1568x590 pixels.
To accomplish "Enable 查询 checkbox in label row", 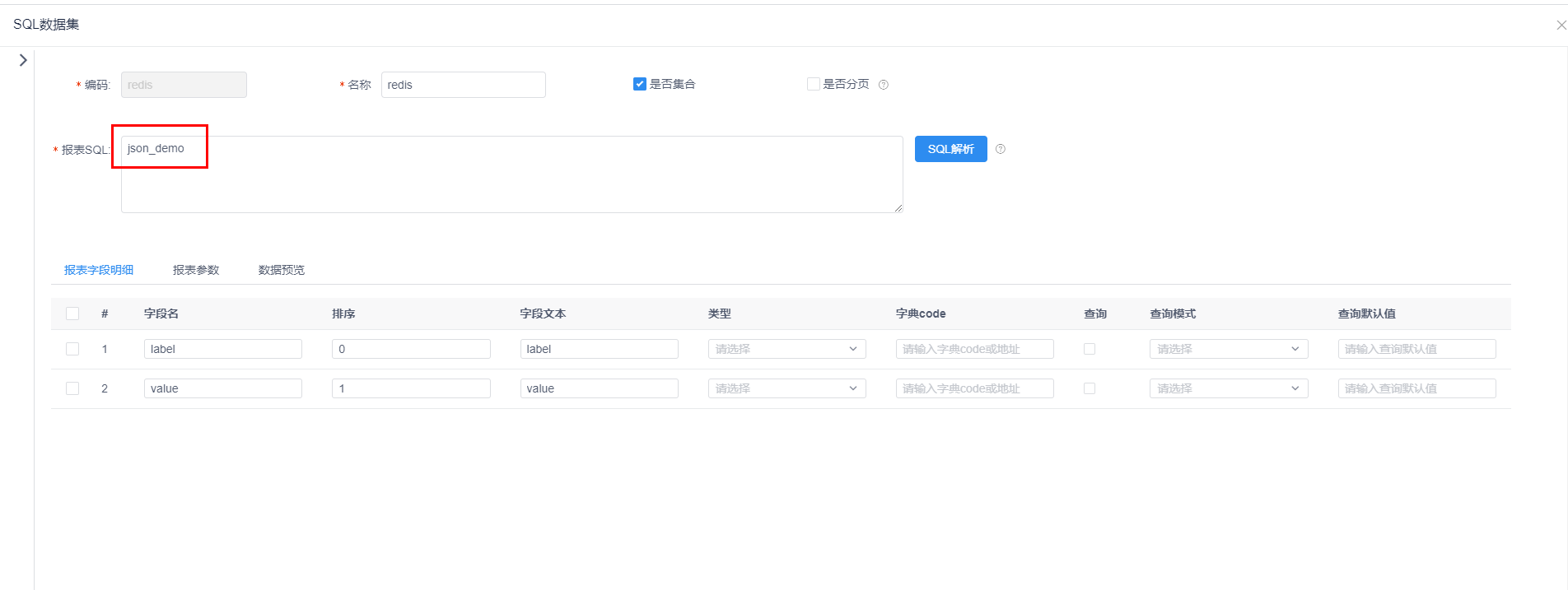I will coord(1090,349).
